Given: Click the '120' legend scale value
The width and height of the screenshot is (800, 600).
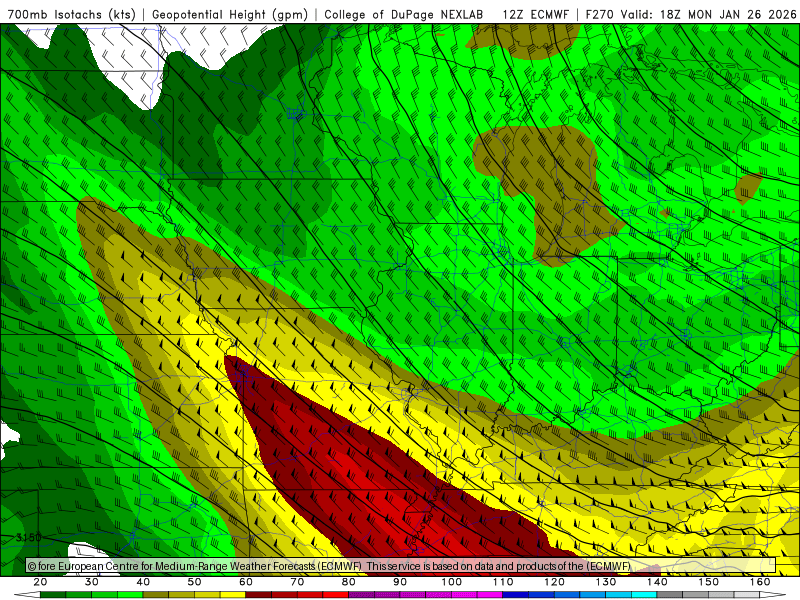Looking at the screenshot, I should coord(555,582).
